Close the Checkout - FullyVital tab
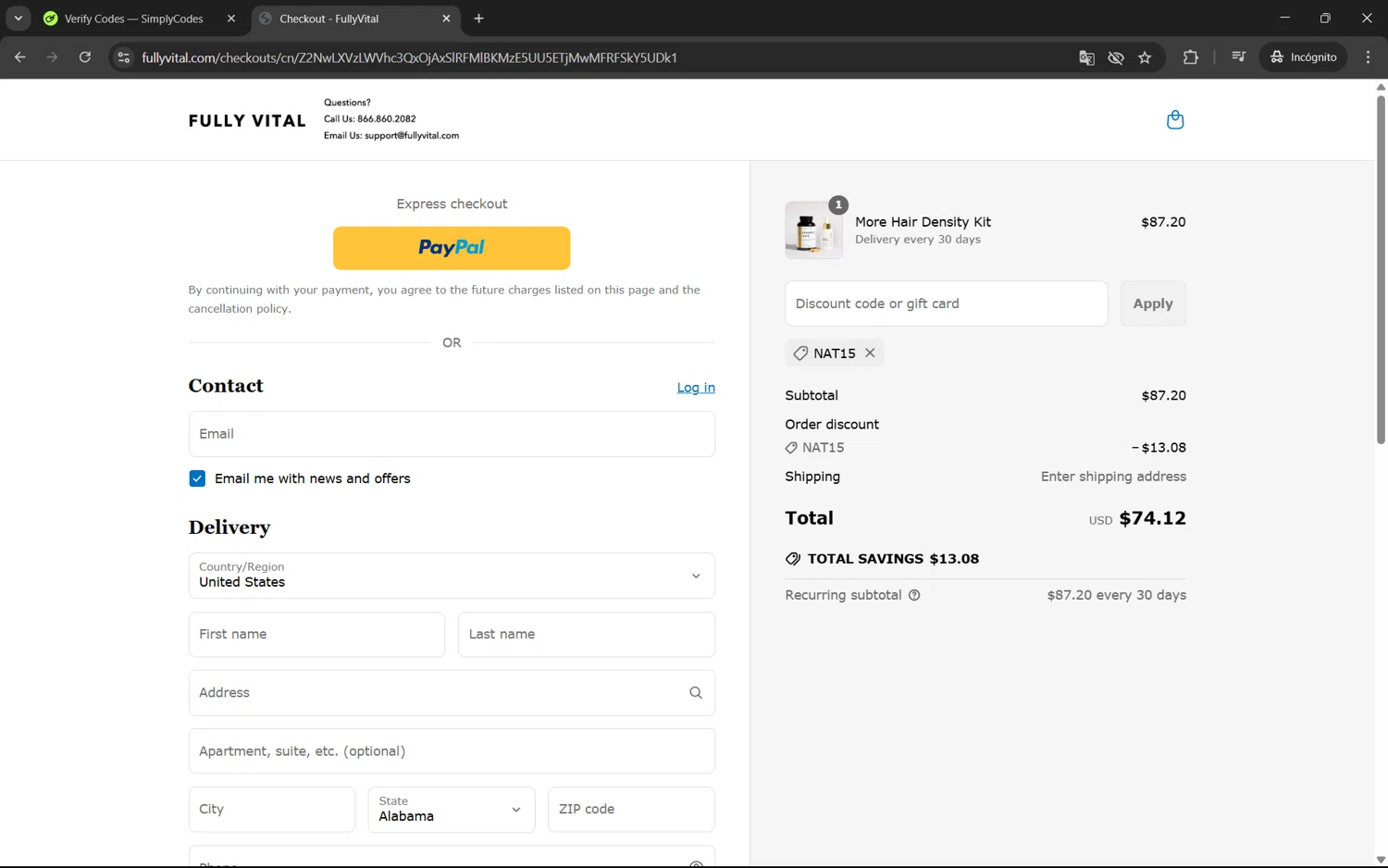 pos(446,19)
